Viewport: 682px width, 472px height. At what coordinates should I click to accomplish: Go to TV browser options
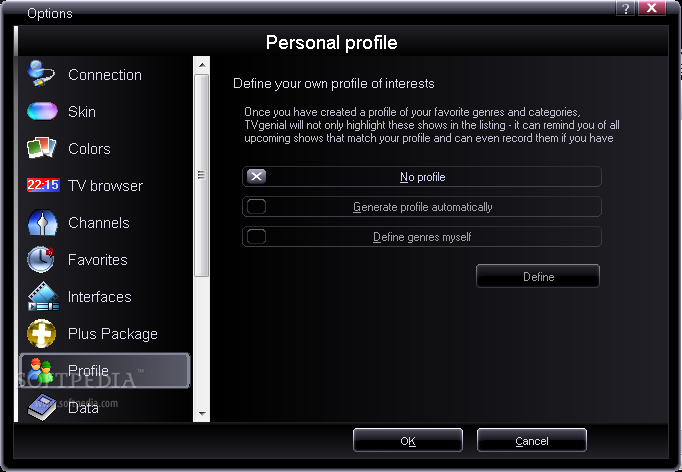click(x=105, y=186)
